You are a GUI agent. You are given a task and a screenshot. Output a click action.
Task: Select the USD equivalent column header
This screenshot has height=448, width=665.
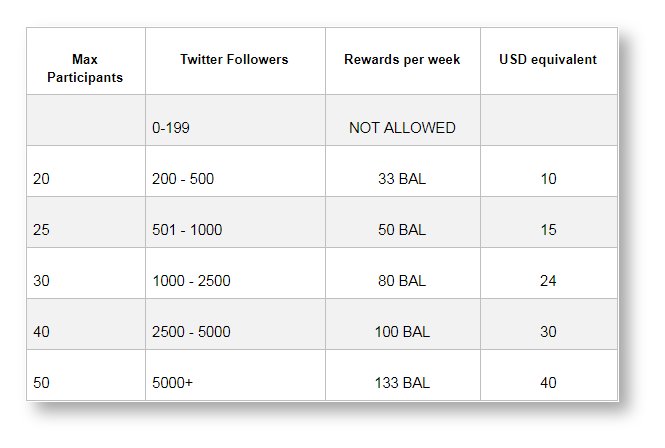point(548,59)
